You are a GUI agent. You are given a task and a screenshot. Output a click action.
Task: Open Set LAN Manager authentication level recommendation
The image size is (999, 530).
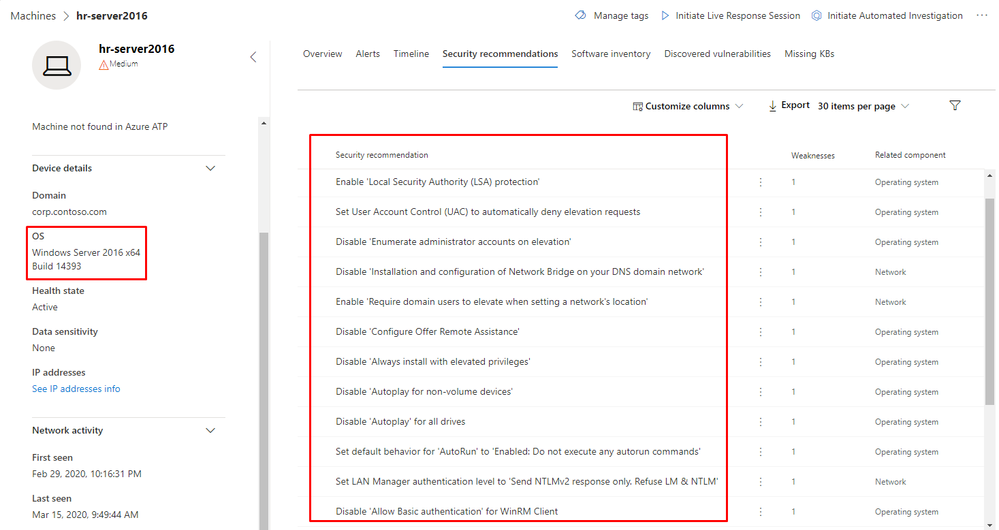pyautogui.click(x=527, y=481)
